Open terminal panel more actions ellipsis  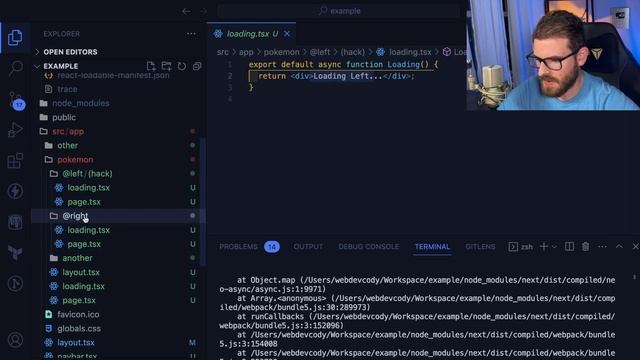[x=602, y=247]
